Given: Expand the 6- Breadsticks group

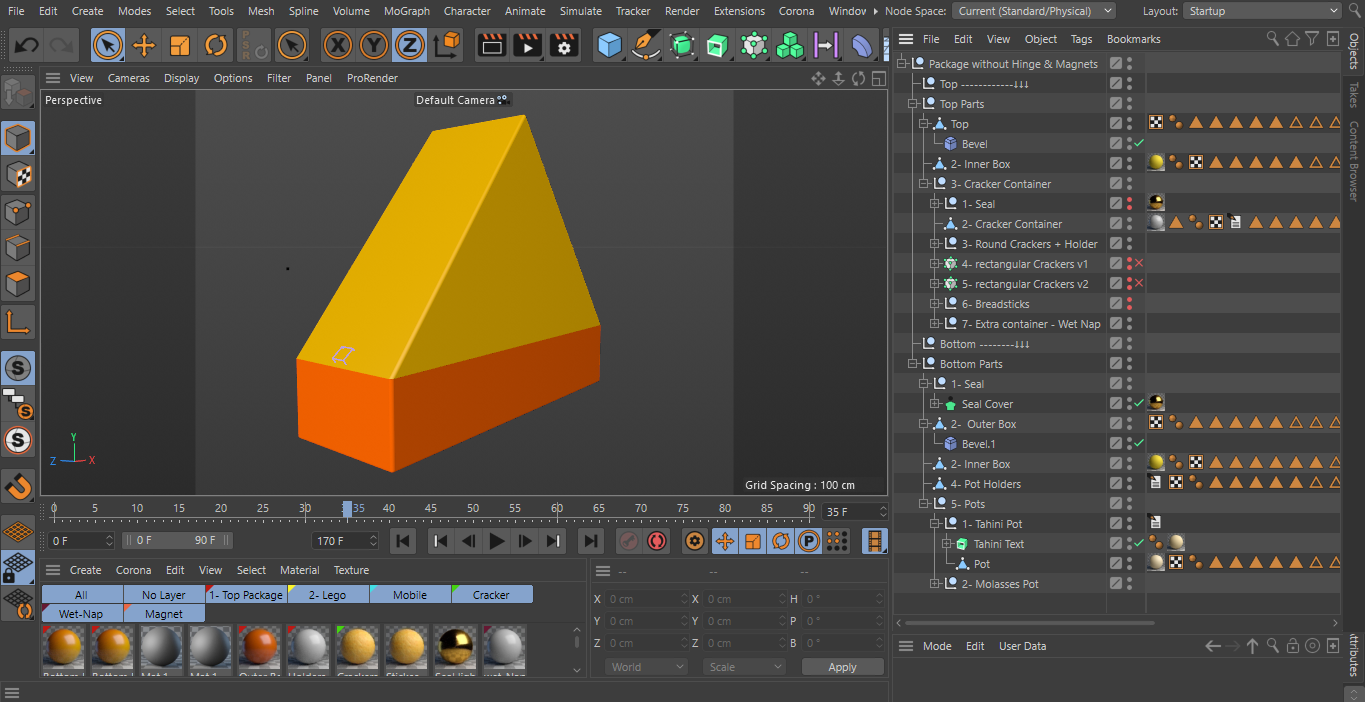Looking at the screenshot, I should point(935,304).
